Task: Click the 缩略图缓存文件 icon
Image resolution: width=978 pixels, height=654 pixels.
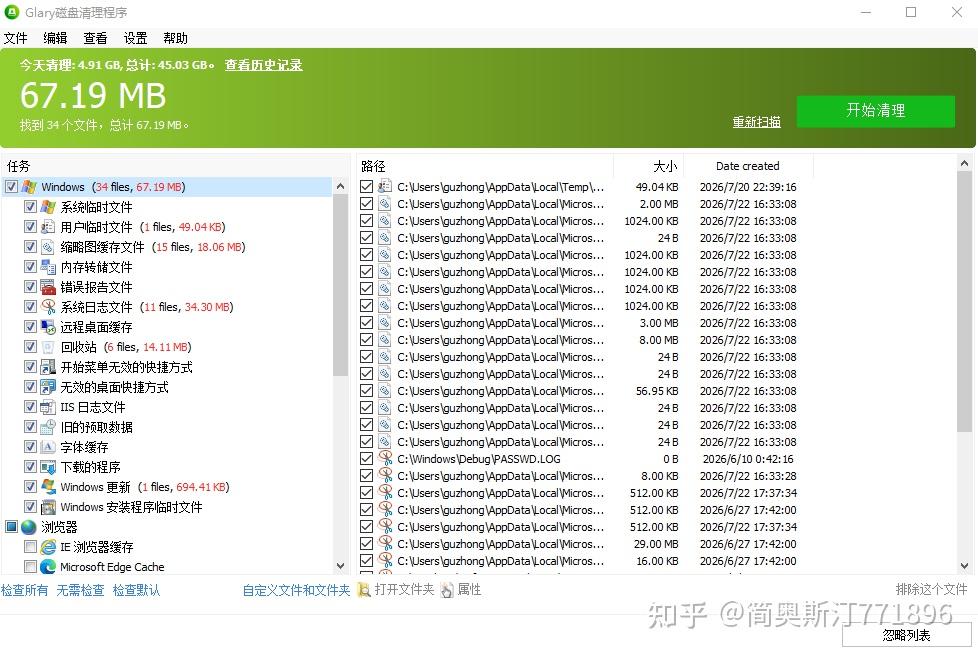Action: coord(48,246)
